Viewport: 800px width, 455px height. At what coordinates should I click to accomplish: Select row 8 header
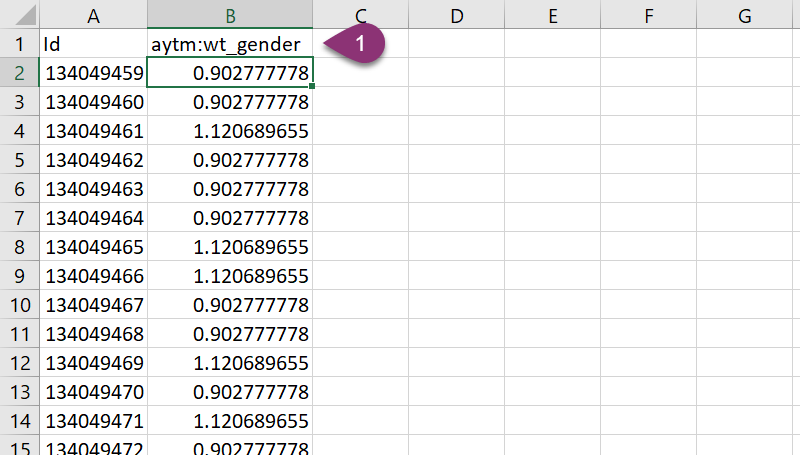pyautogui.click(x=19, y=247)
